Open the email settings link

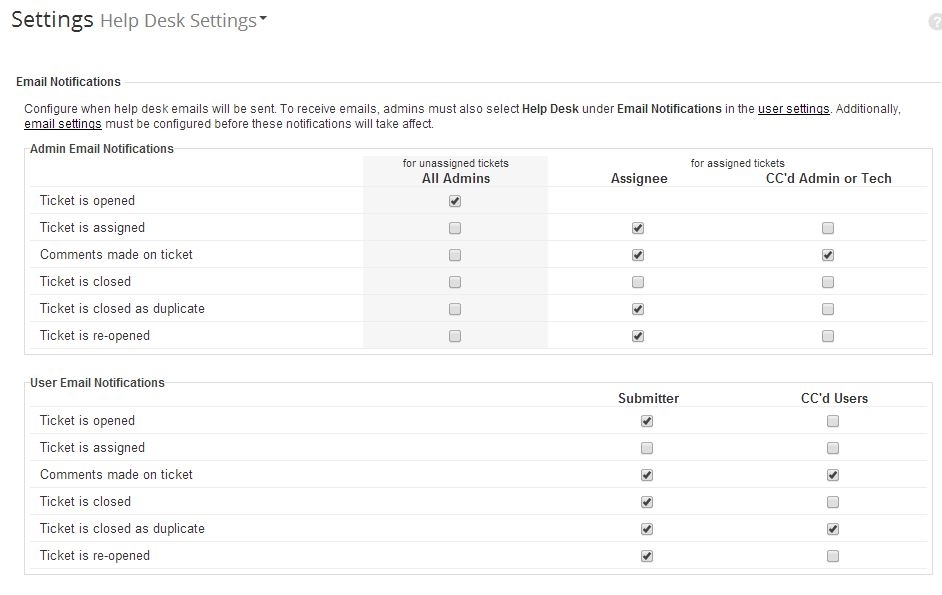coord(62,124)
